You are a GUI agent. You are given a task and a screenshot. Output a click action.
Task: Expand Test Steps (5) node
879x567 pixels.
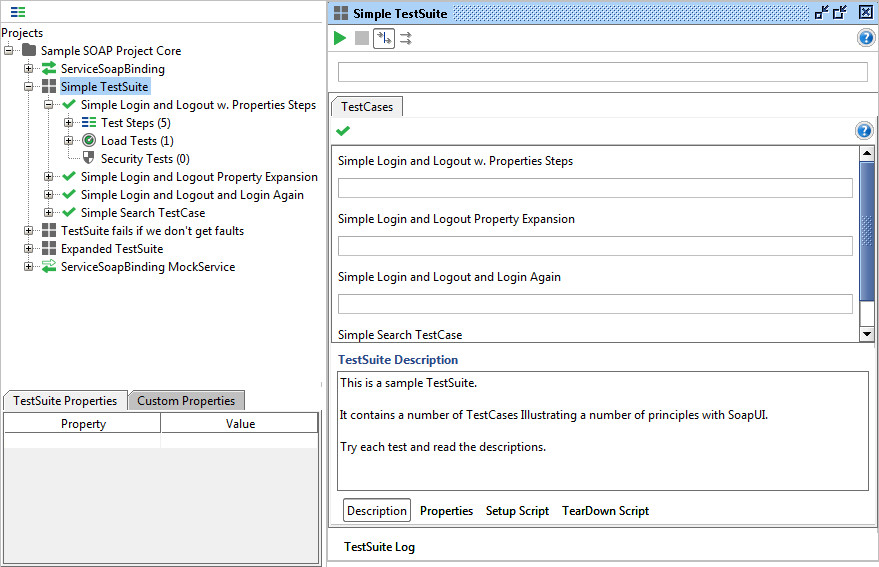tap(68, 122)
